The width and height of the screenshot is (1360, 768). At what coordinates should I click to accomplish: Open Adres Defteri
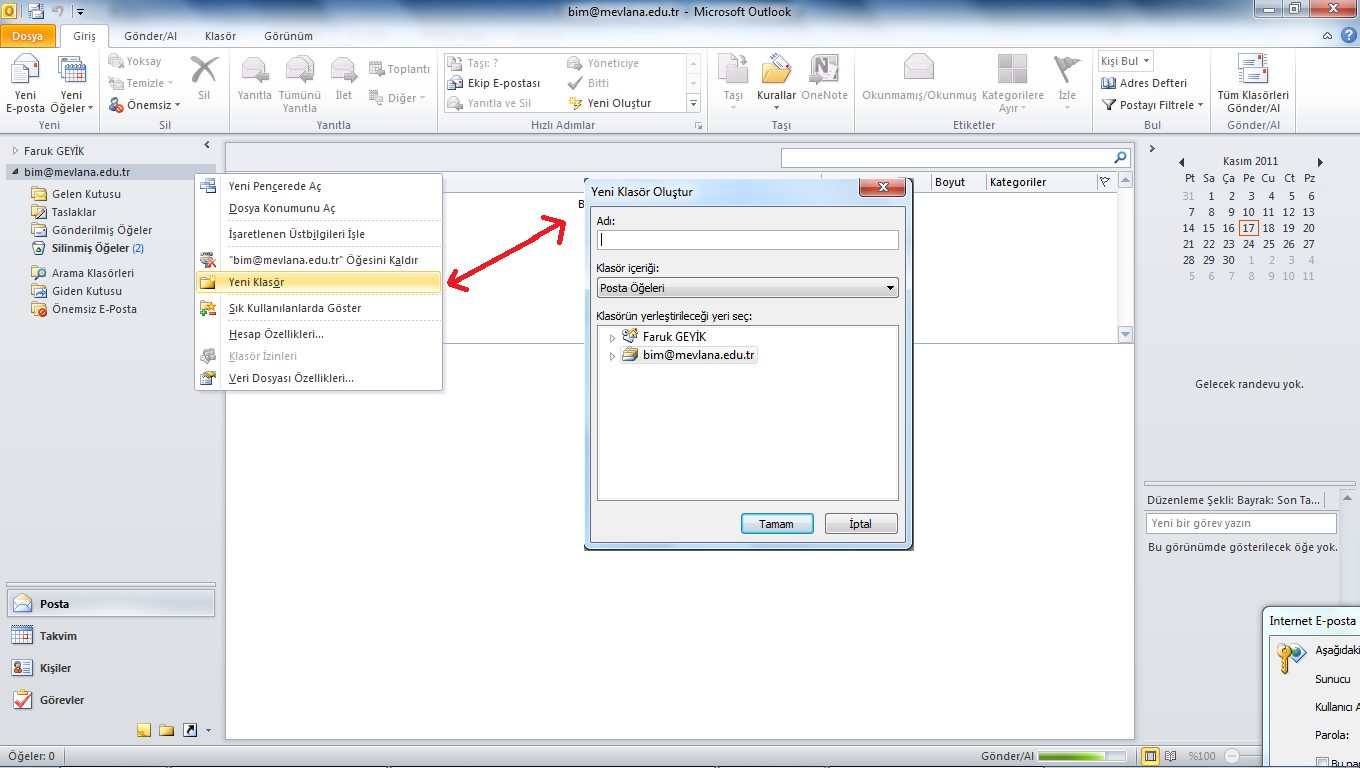click(x=1145, y=83)
